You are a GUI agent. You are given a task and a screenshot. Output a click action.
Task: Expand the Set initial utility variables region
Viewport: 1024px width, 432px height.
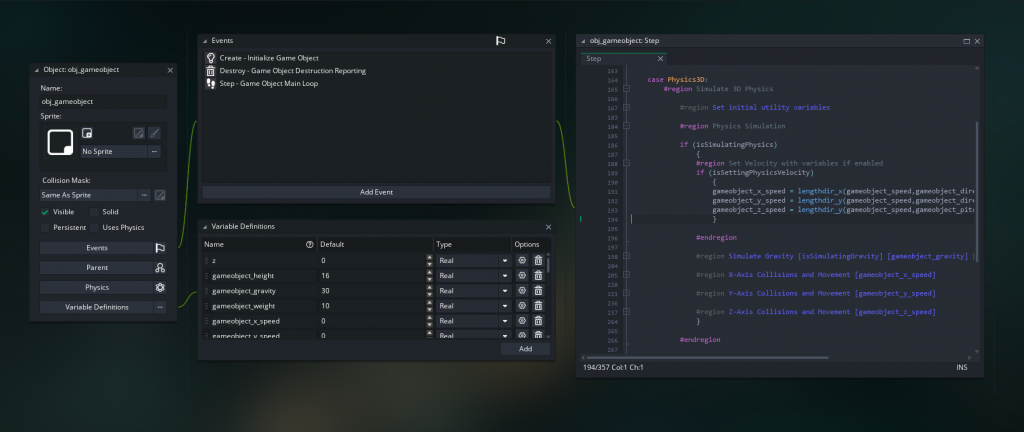(626, 108)
